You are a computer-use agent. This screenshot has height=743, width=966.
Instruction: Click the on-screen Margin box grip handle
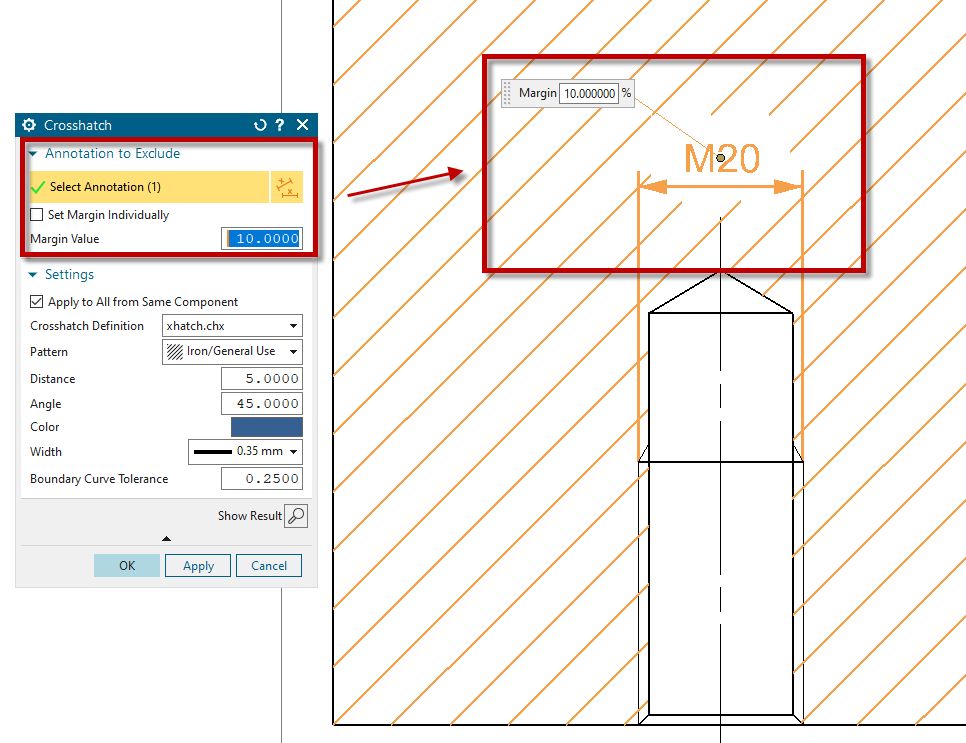point(508,93)
